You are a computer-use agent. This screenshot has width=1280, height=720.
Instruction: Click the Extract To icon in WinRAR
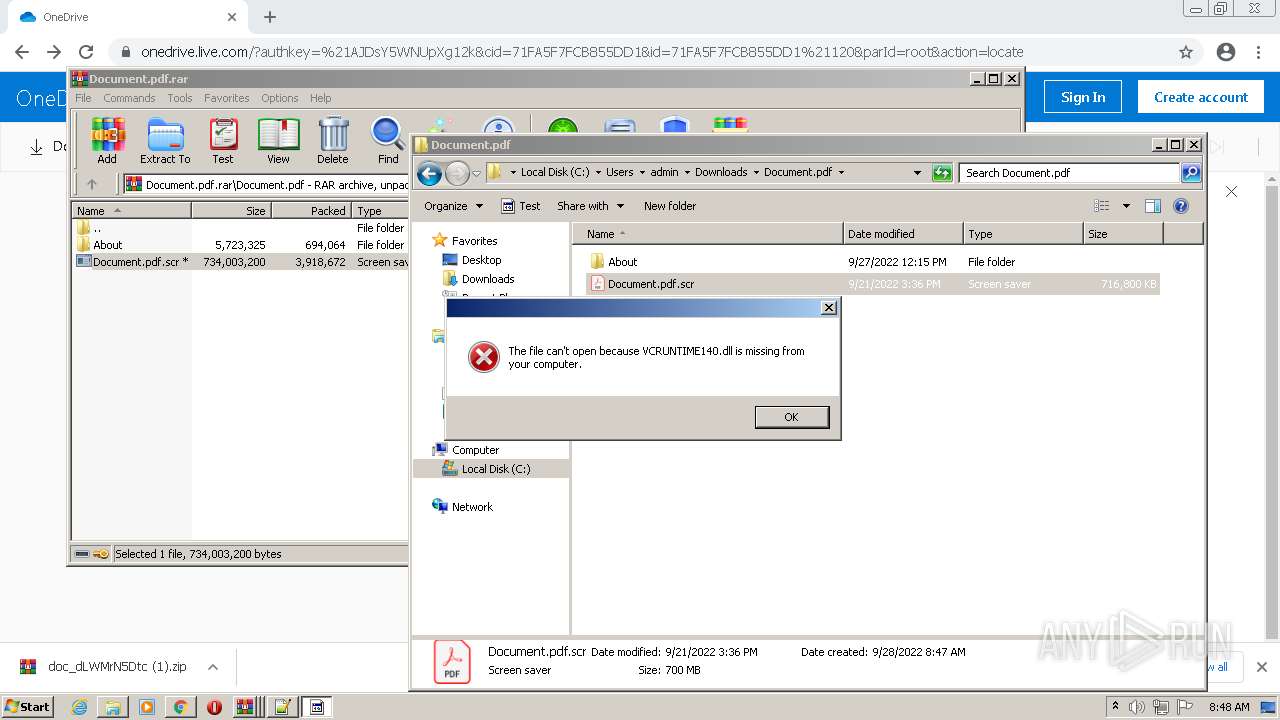(165, 141)
